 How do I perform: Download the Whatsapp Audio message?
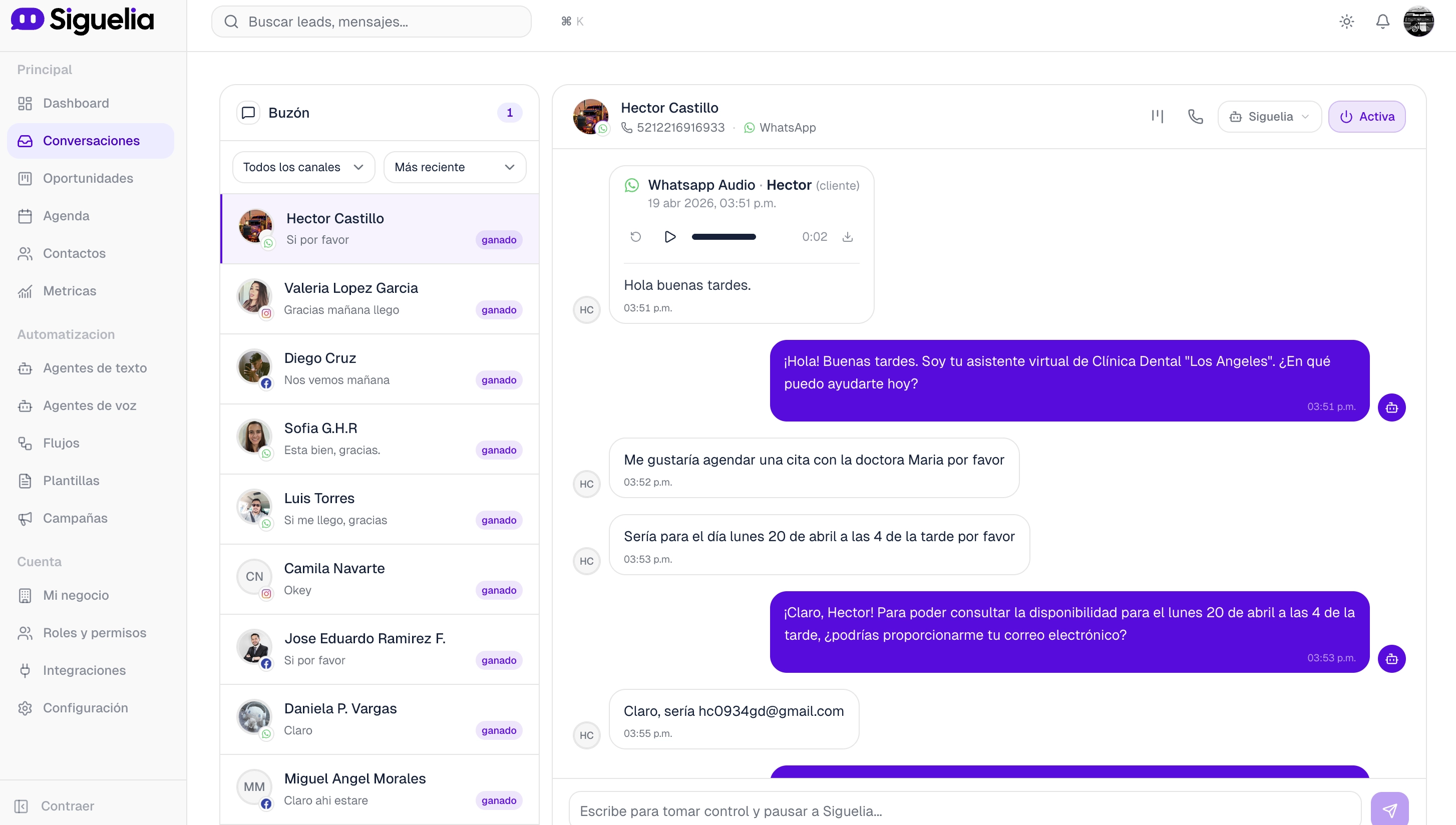coord(848,237)
